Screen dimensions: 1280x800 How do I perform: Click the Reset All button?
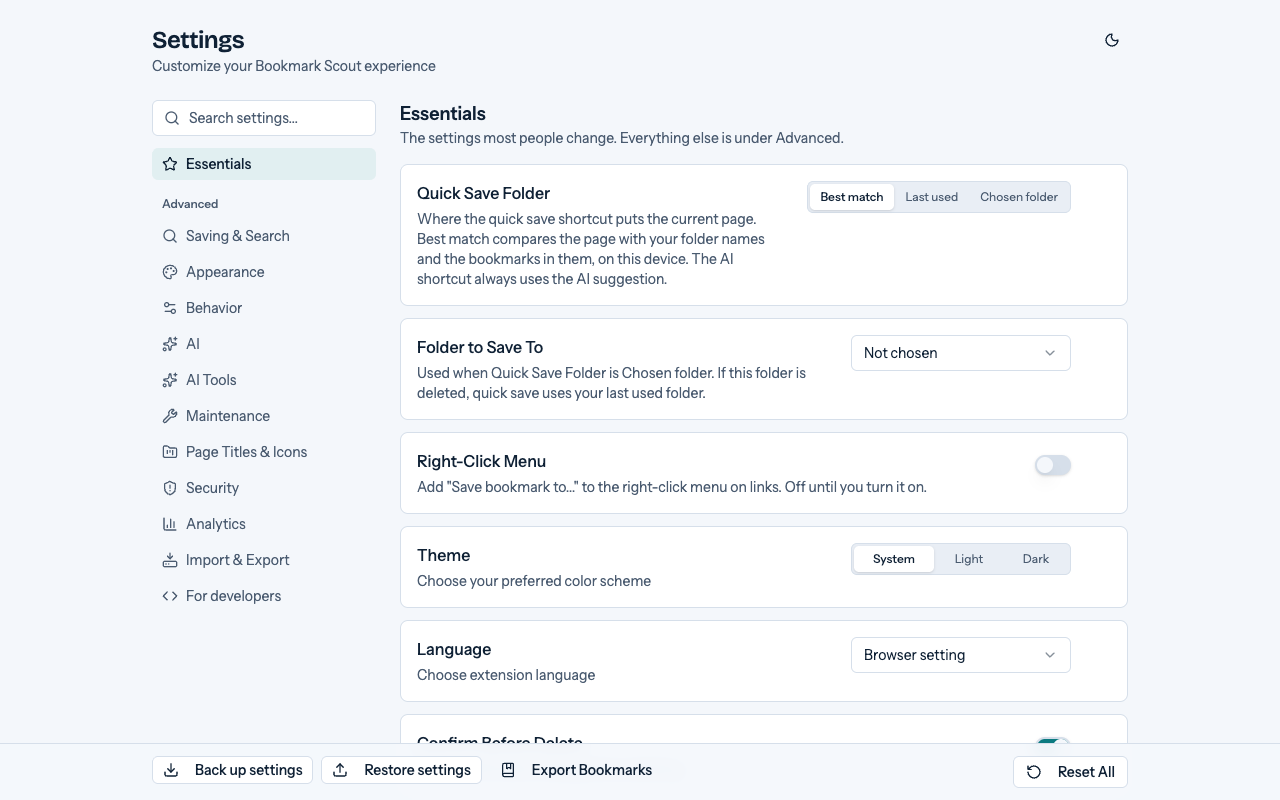[x=1070, y=772]
